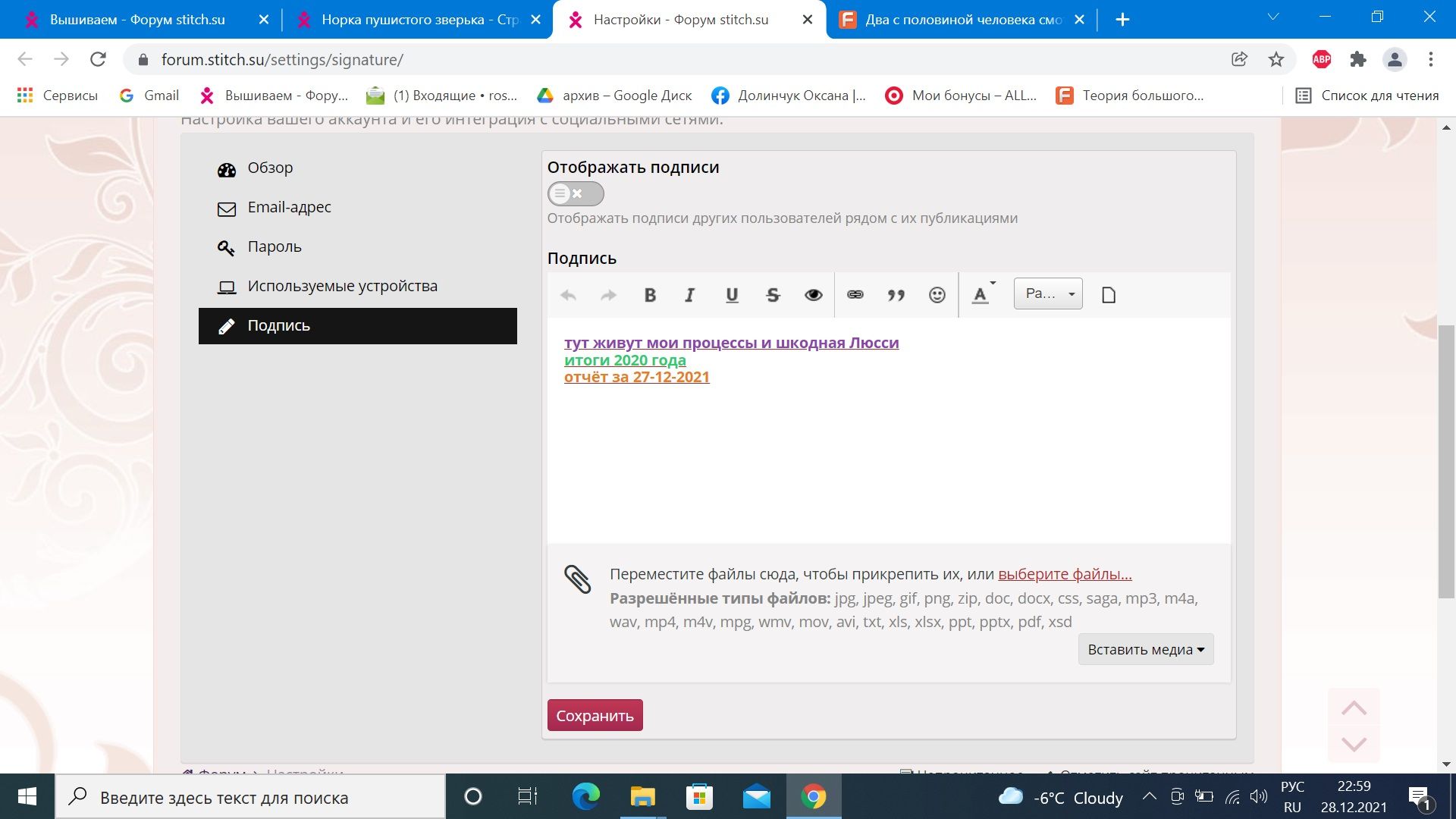Toggle bold formatting in signature editor

pyautogui.click(x=650, y=295)
